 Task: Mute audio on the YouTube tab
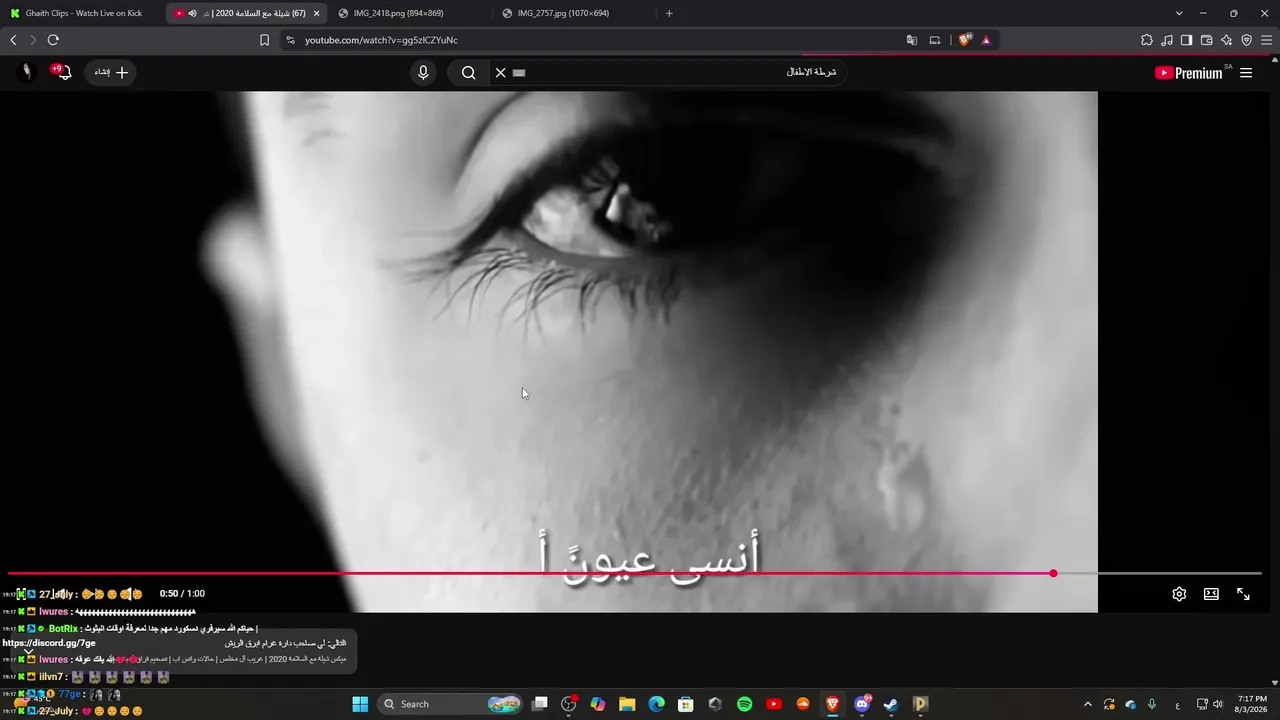[192, 13]
